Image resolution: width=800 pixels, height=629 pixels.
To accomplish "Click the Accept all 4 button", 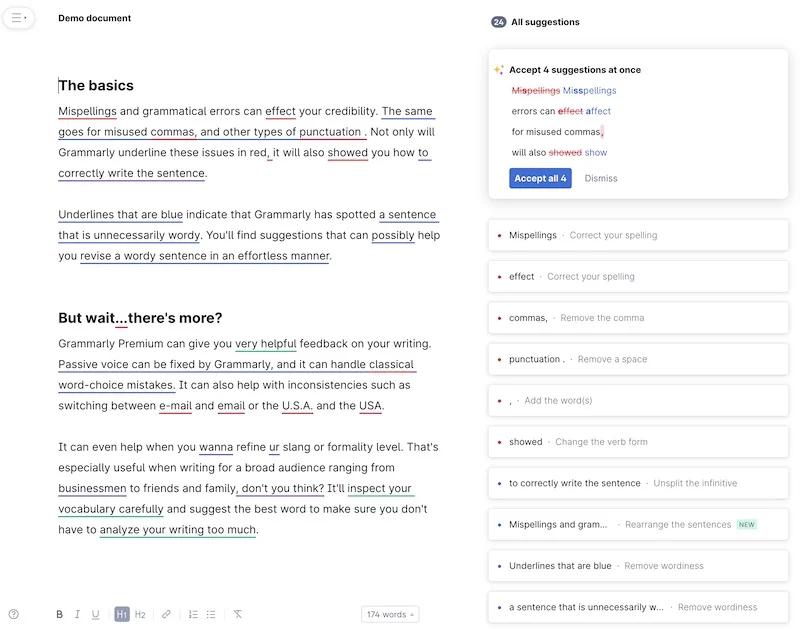I will (x=540, y=178).
